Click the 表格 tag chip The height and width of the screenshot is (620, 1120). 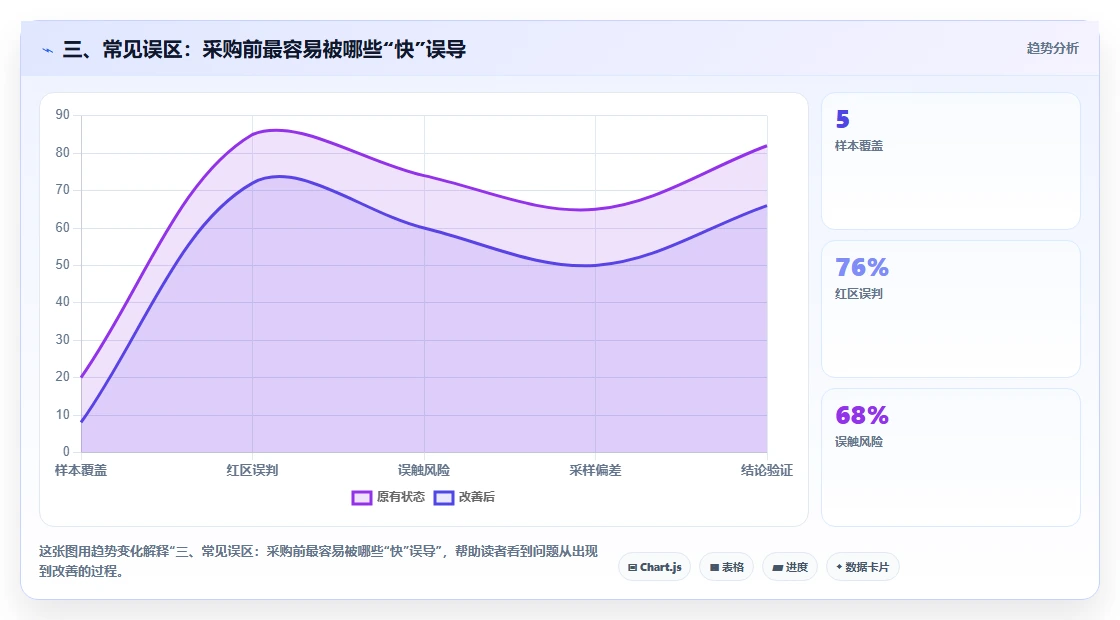tap(726, 567)
